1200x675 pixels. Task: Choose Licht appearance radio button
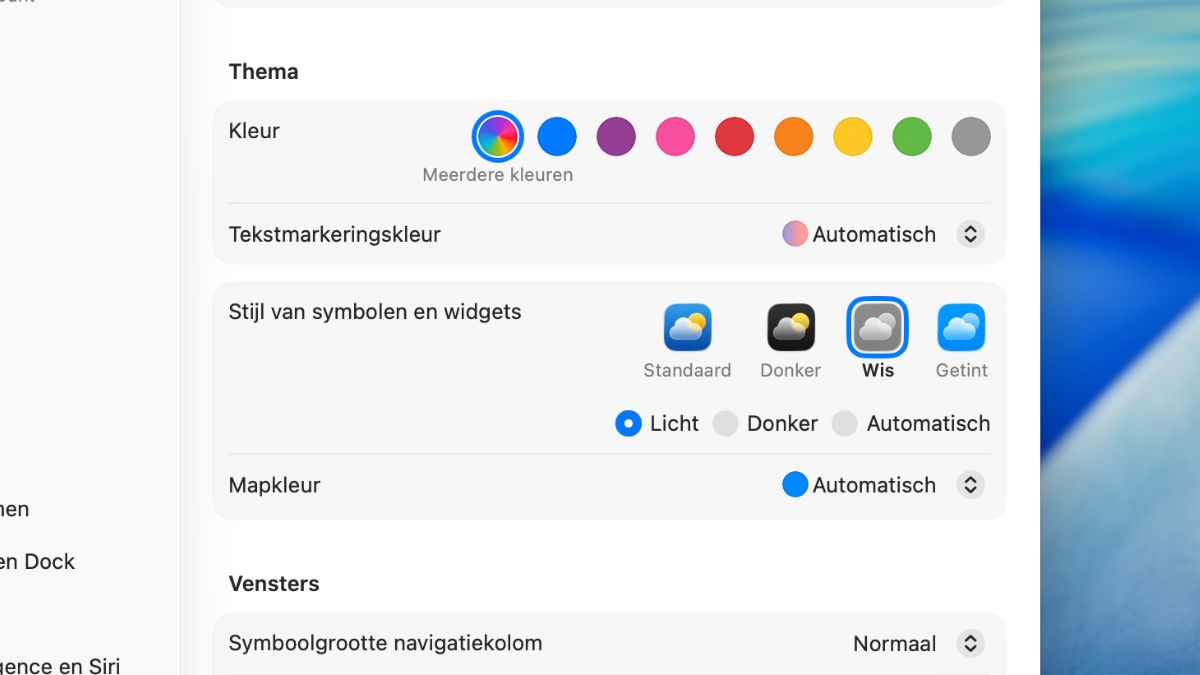click(x=628, y=424)
